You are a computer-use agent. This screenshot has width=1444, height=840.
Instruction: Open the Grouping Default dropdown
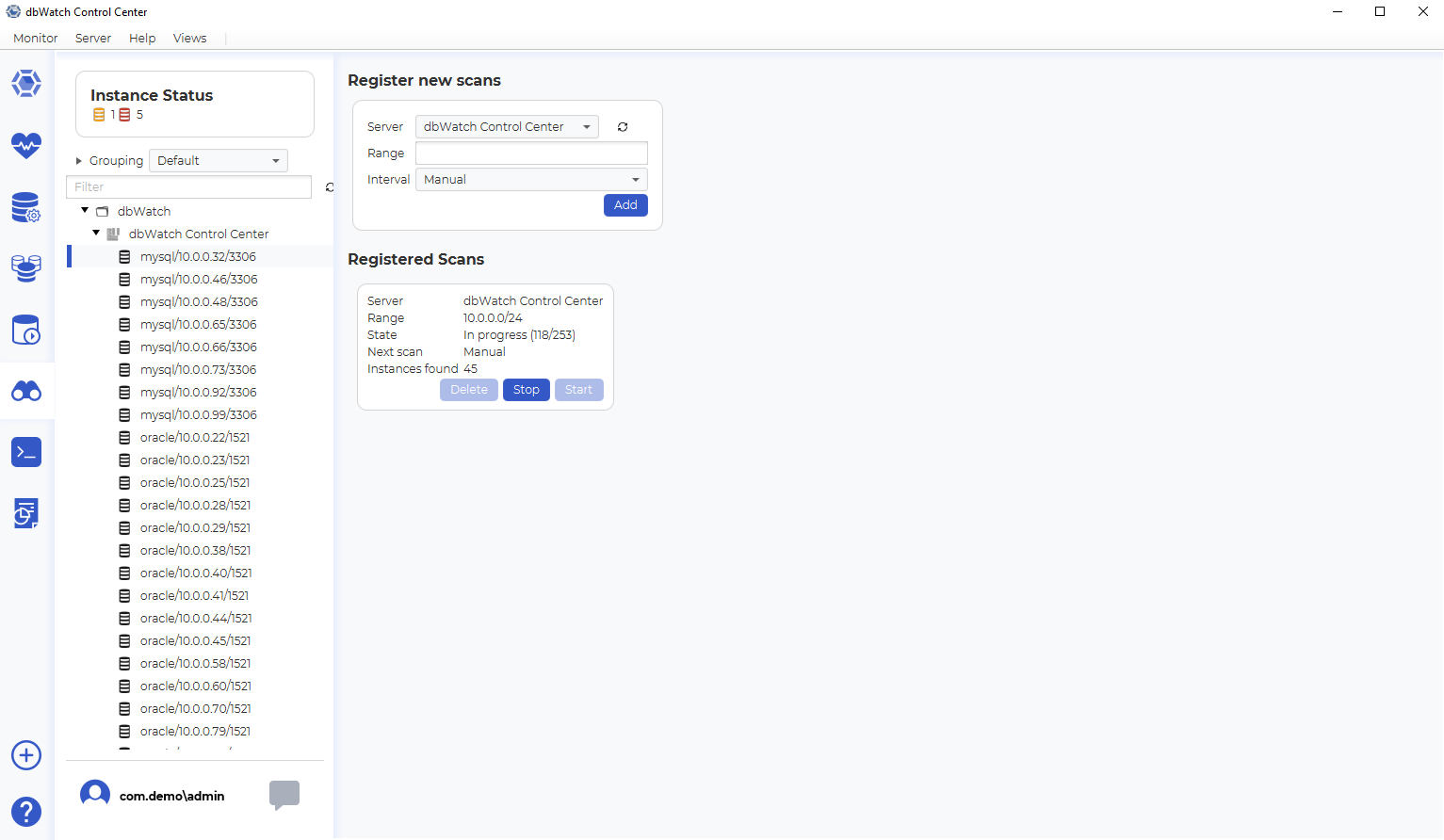tap(218, 161)
